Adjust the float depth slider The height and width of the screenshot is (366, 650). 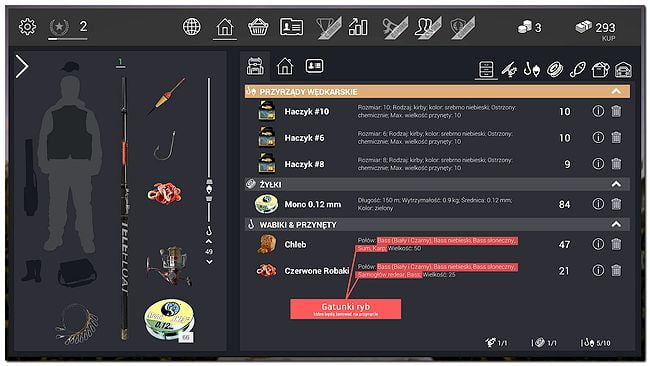[x=209, y=190]
